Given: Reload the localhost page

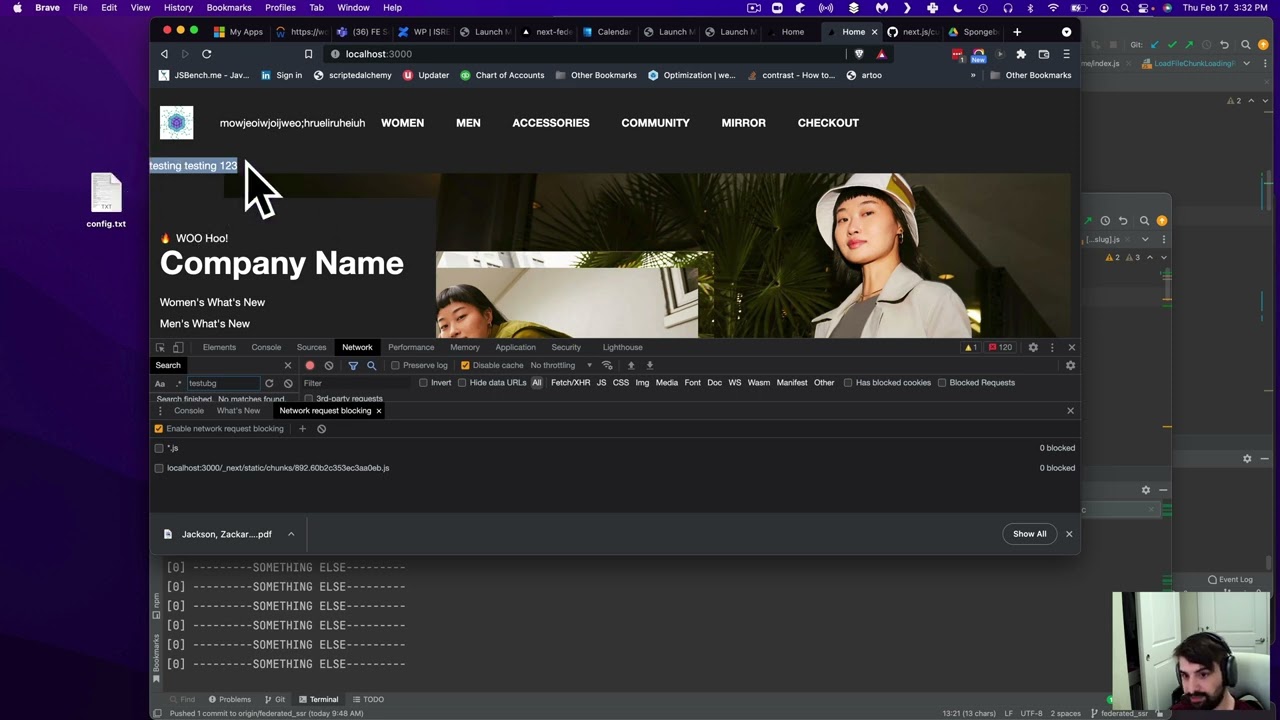Looking at the screenshot, I should (x=207, y=54).
